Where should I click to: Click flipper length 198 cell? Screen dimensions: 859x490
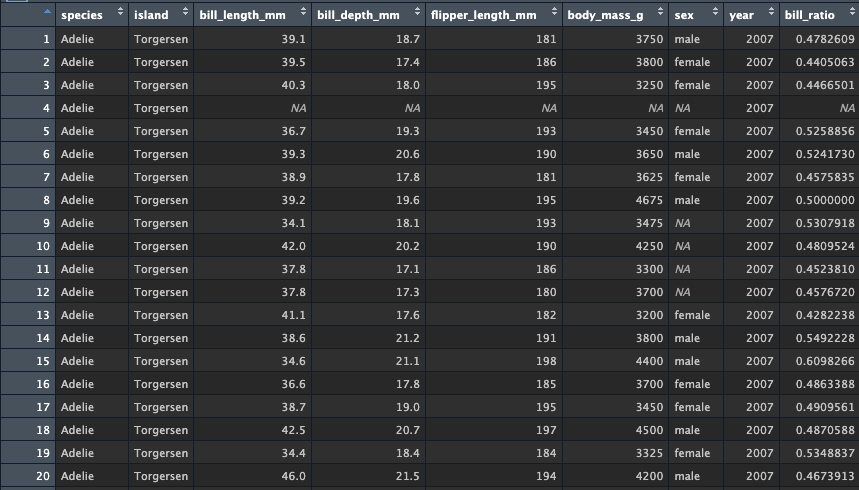[494, 361]
